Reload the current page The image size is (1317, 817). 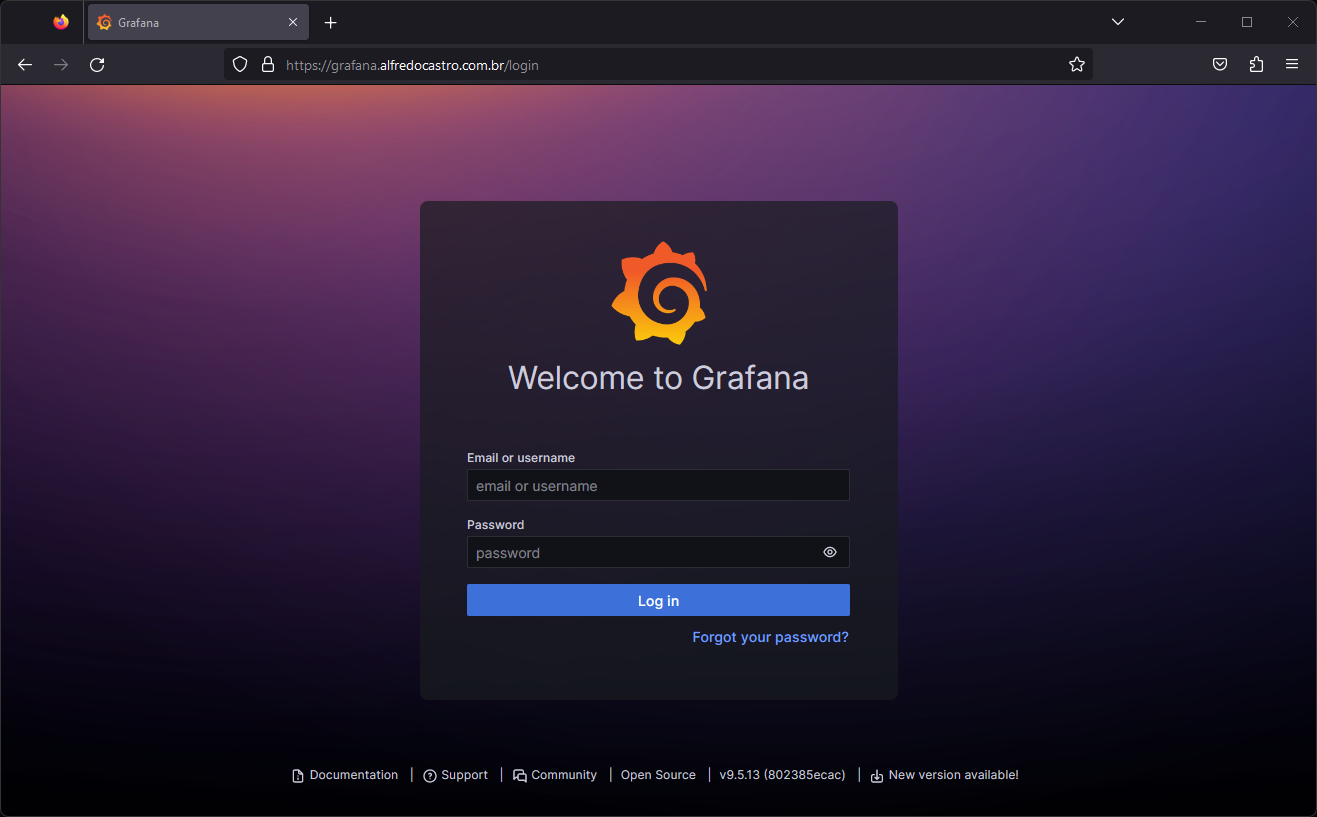click(x=97, y=64)
